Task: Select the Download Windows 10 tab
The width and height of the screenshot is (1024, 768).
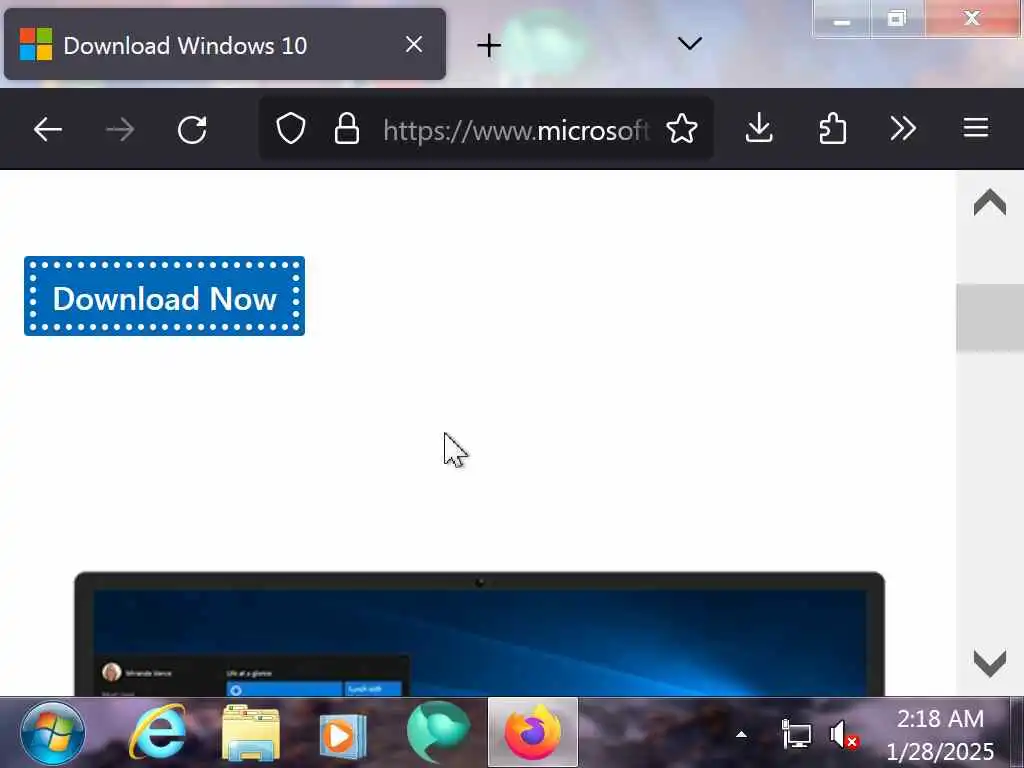Action: [225, 44]
